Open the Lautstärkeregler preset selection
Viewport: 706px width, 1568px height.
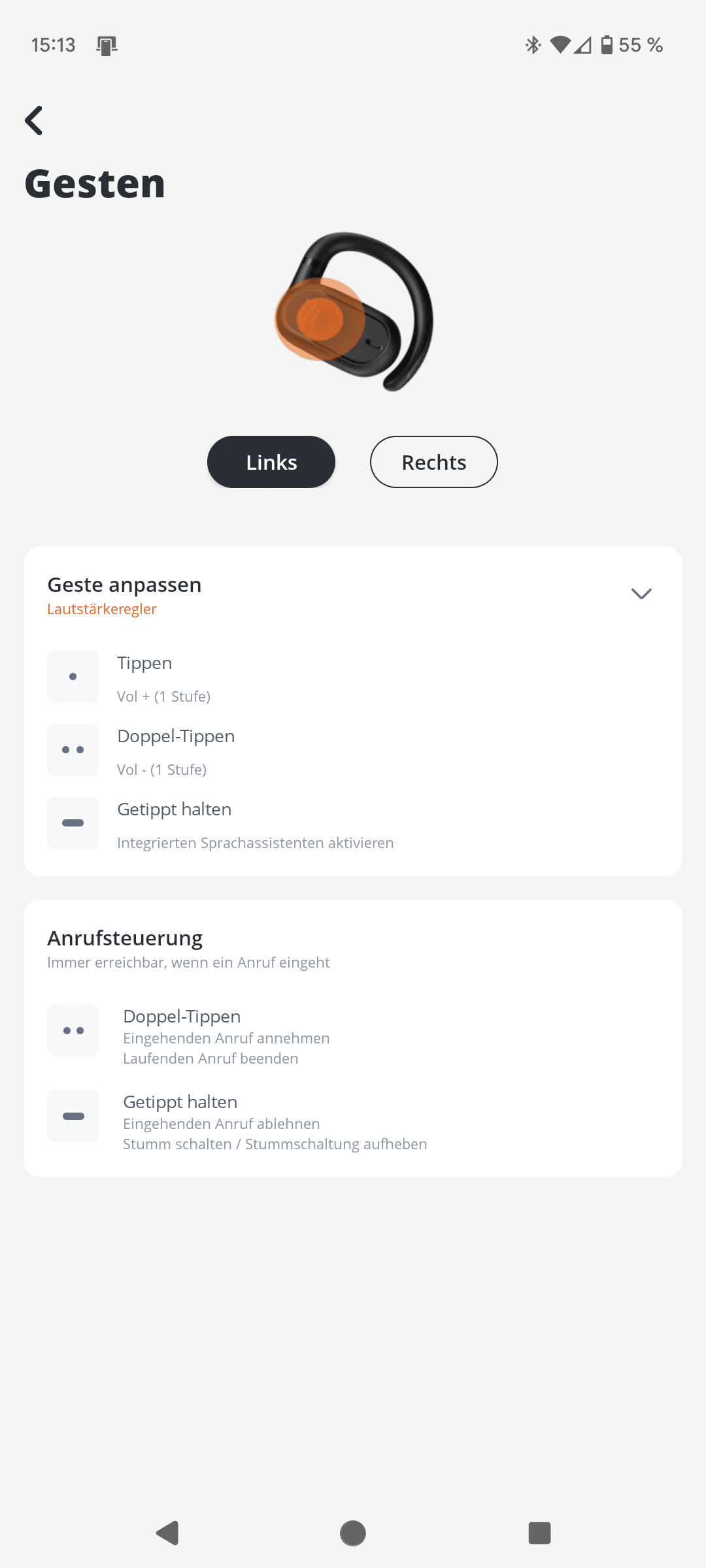click(x=102, y=609)
